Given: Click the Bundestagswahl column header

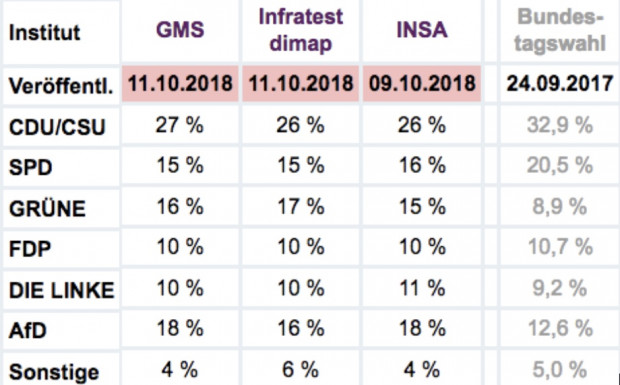Looking at the screenshot, I should pyautogui.click(x=560, y=30).
